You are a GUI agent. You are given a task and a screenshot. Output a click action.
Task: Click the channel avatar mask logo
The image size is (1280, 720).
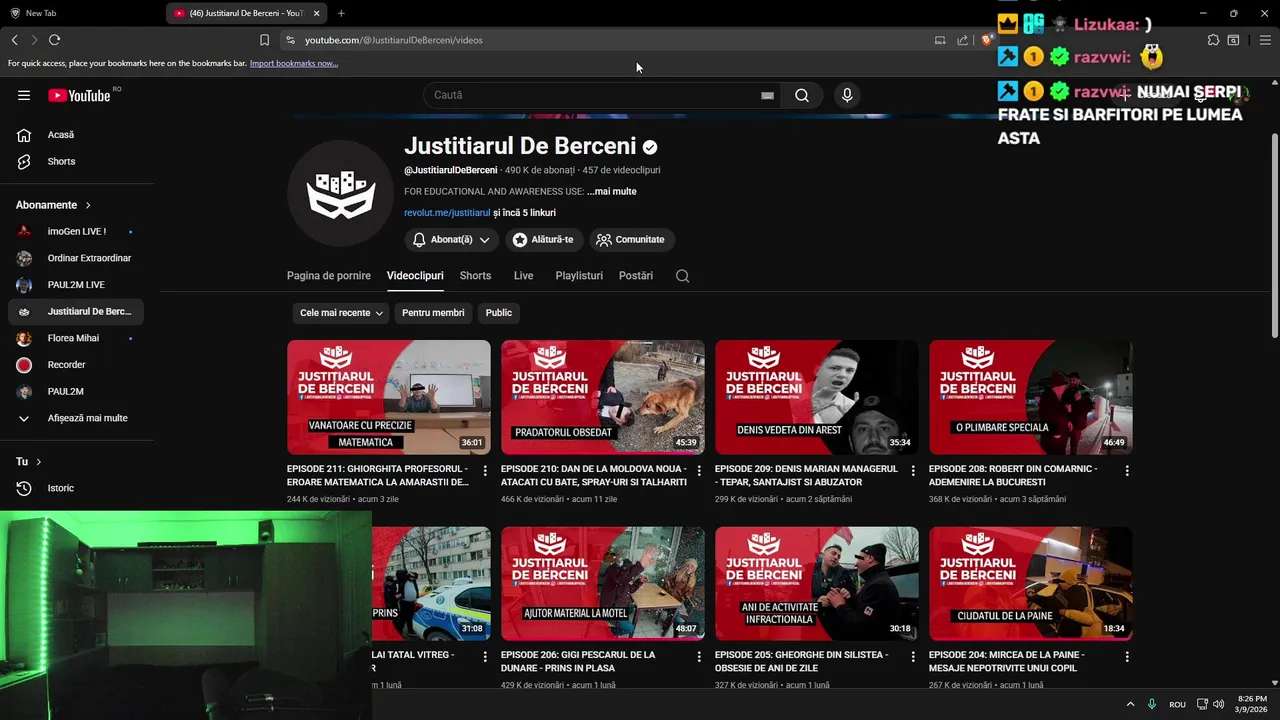(341, 193)
